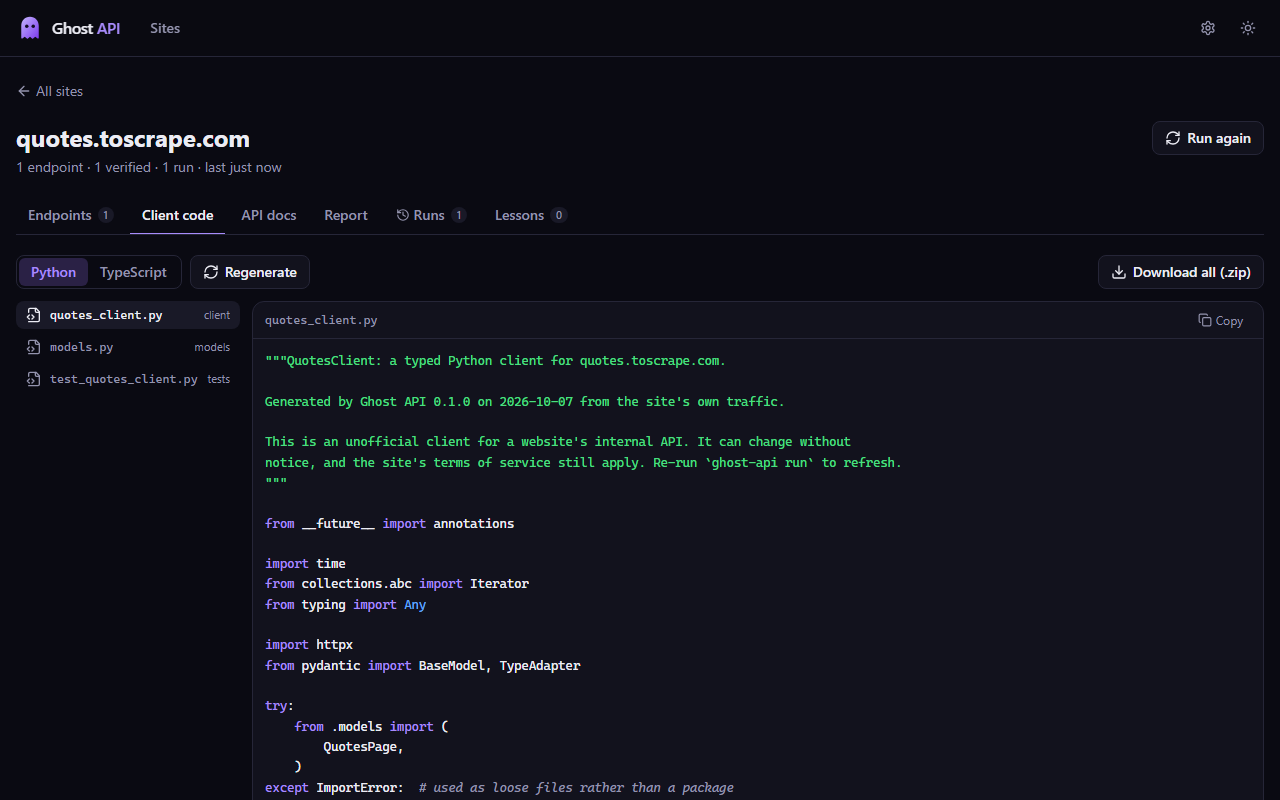Click the Ghost API brand name
Image resolution: width=1280 pixels, height=800 pixels.
[x=86, y=28]
